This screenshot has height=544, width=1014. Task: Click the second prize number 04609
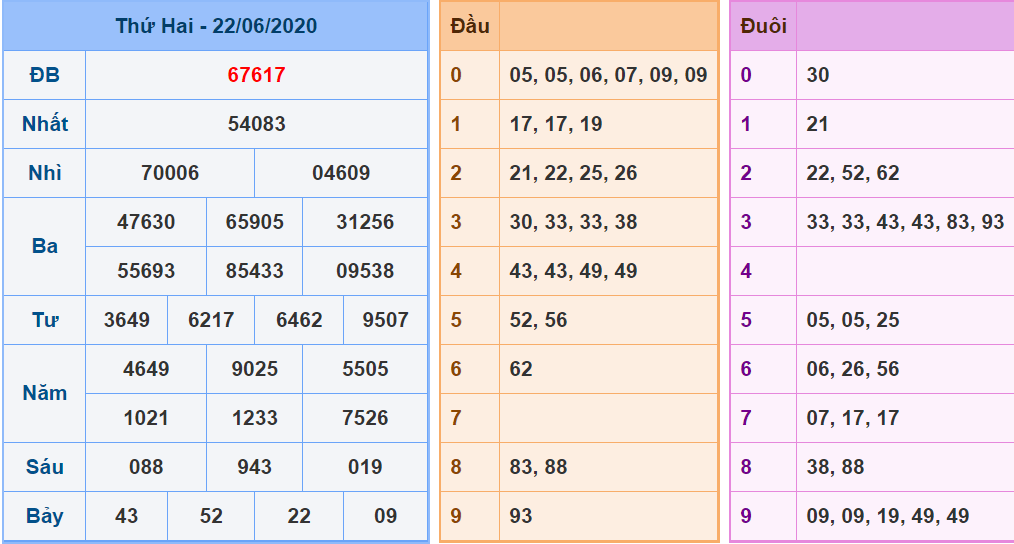pyautogui.click(x=341, y=173)
